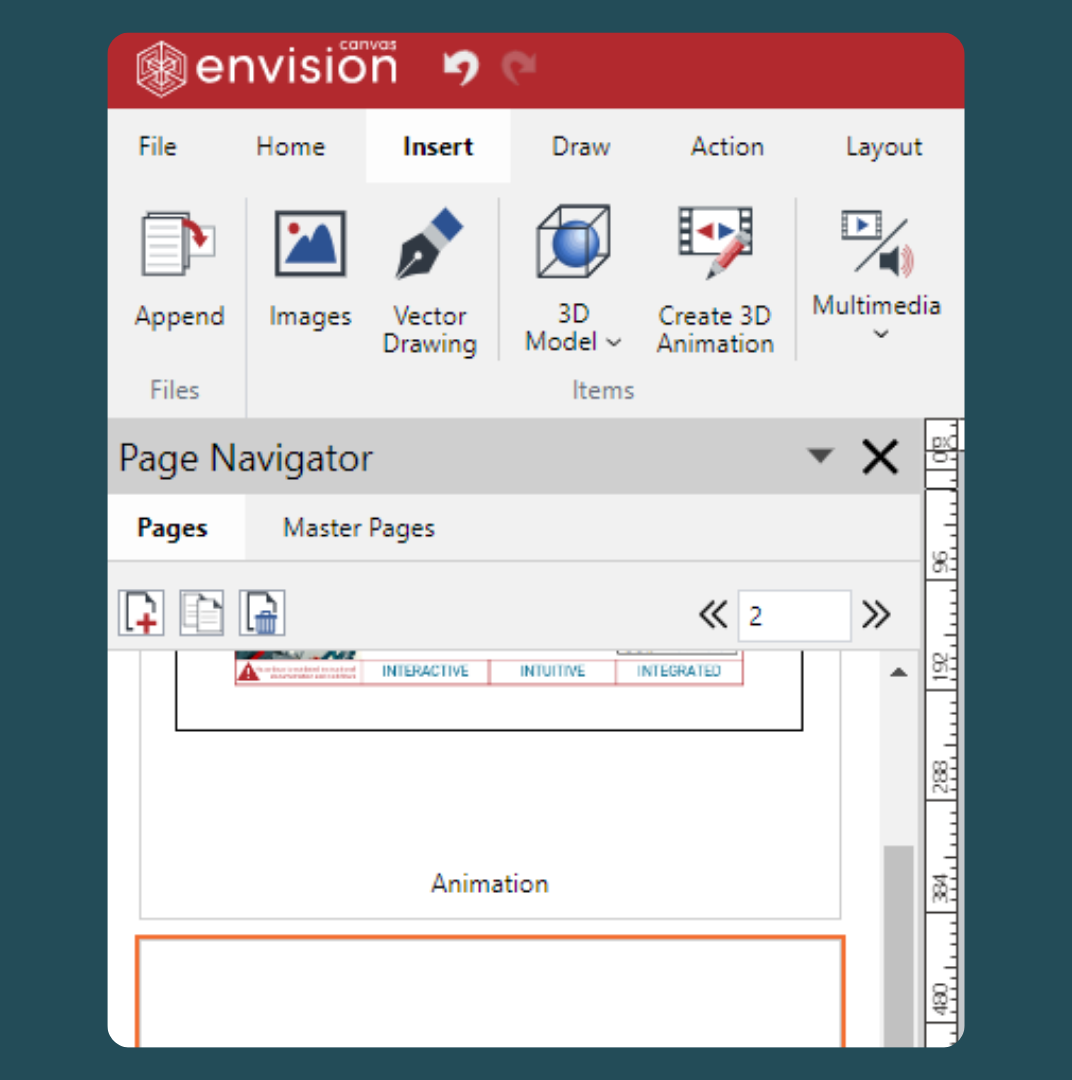Duplicate the current page

pos(201,612)
